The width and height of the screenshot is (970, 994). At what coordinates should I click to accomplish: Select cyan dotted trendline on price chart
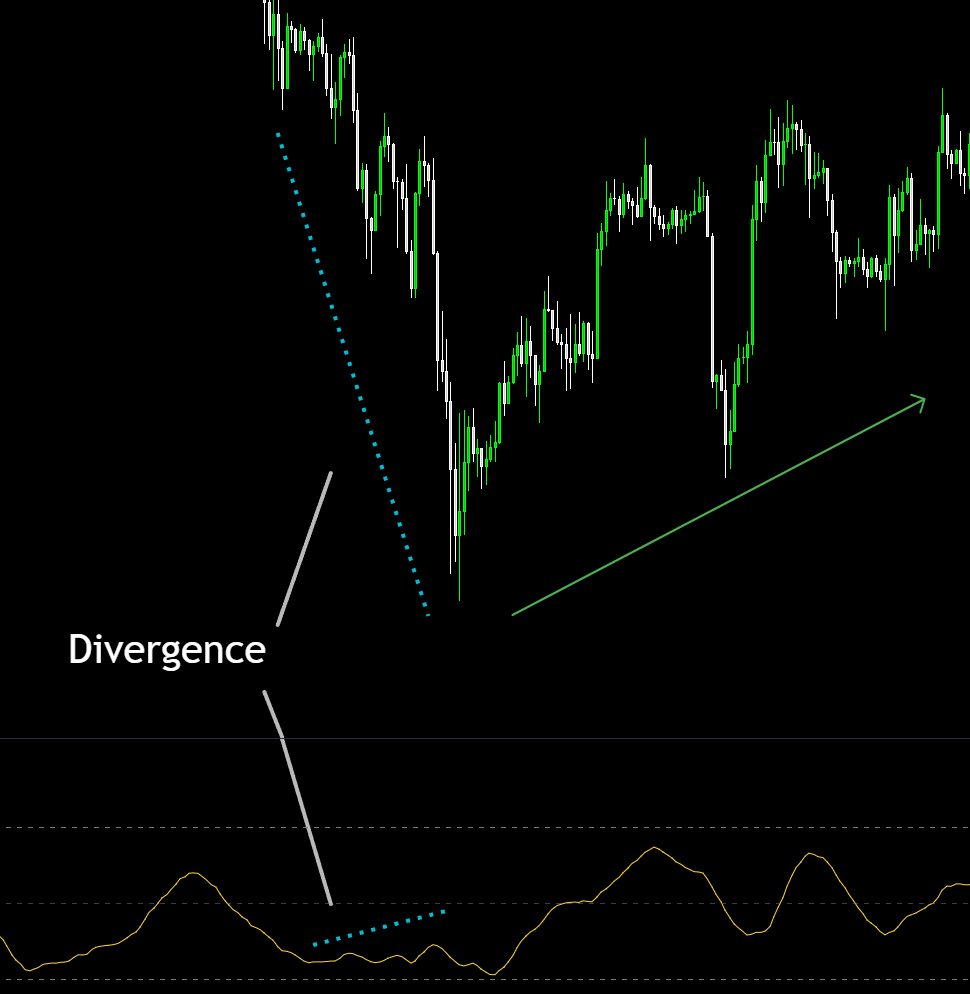[350, 370]
